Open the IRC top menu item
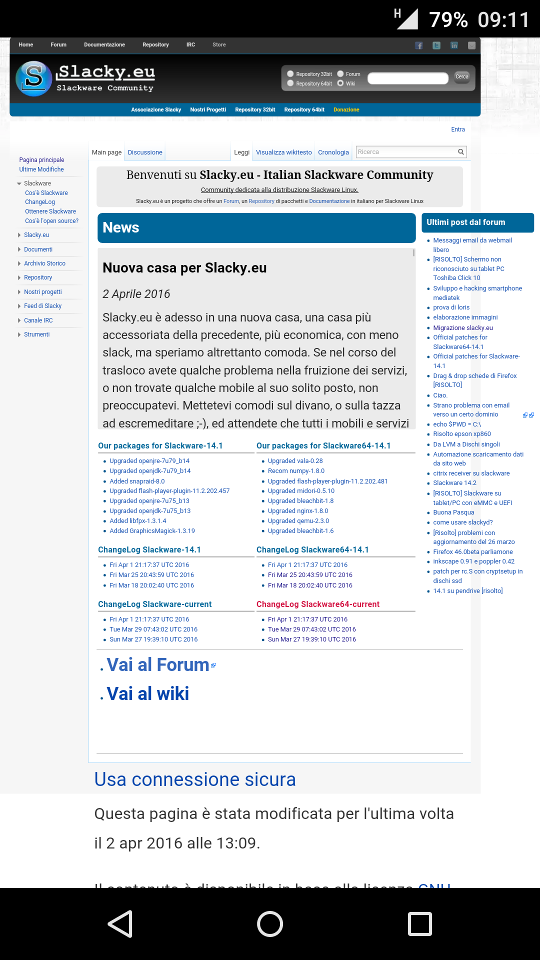 tap(190, 45)
